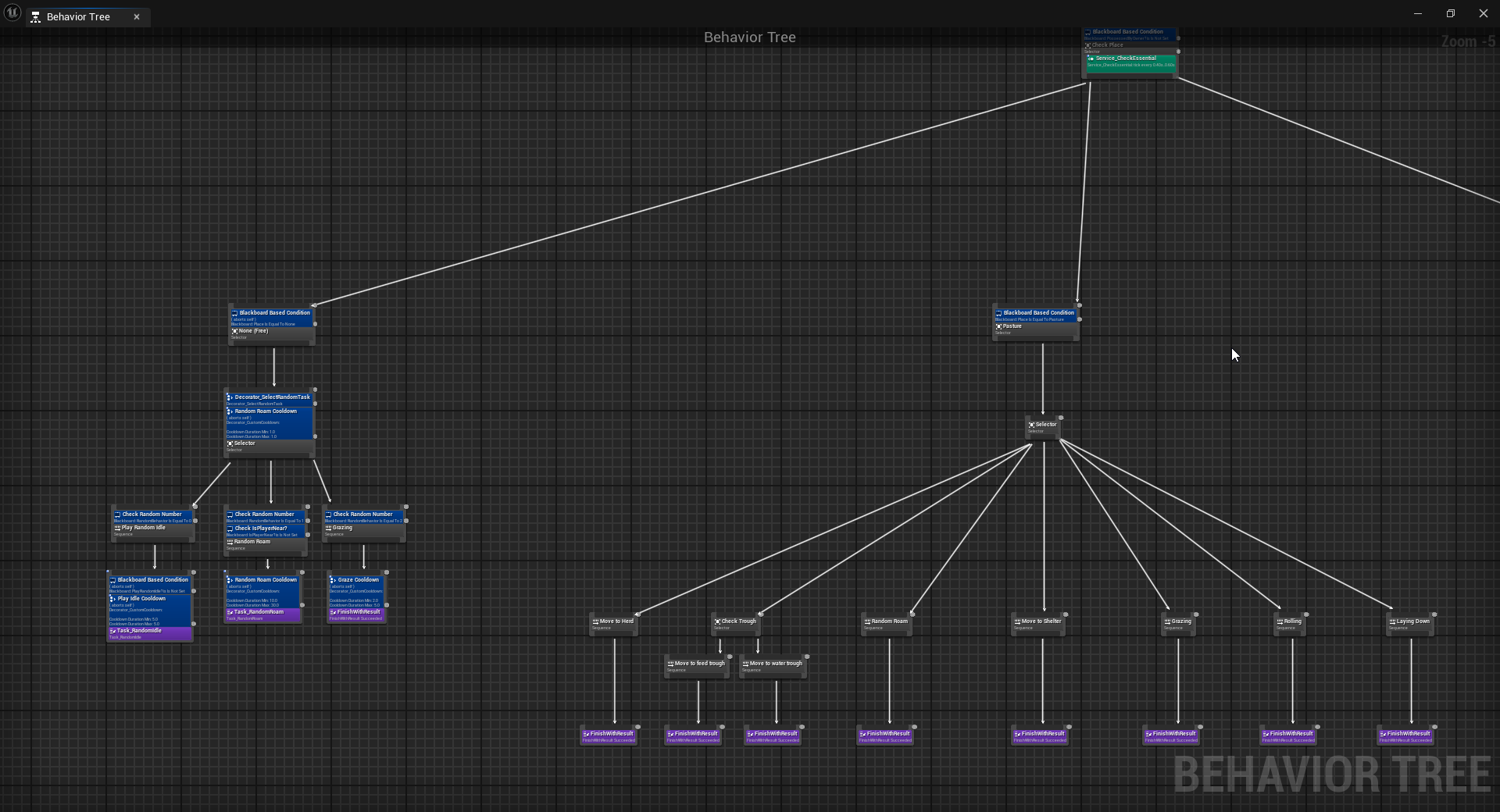This screenshot has height=812, width=1500.
Task: Select the Move to feed trough node
Action: click(696, 666)
